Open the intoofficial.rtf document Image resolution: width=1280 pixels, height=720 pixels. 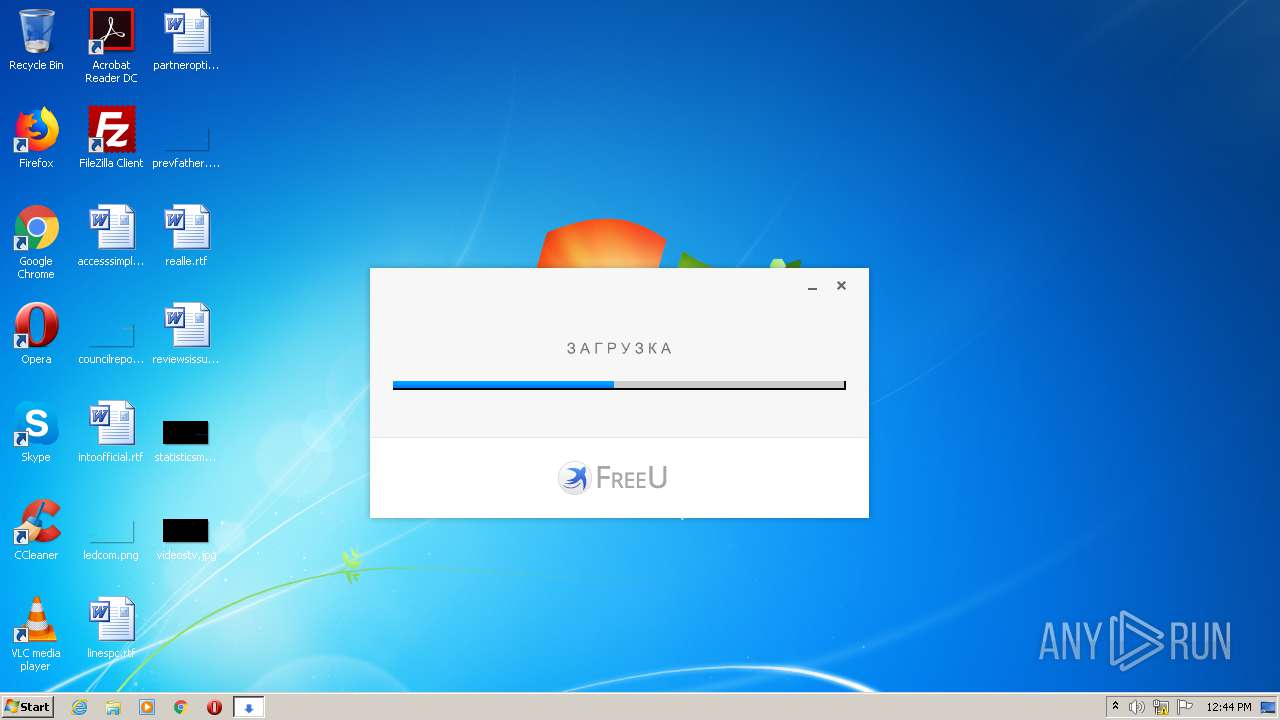111,433
